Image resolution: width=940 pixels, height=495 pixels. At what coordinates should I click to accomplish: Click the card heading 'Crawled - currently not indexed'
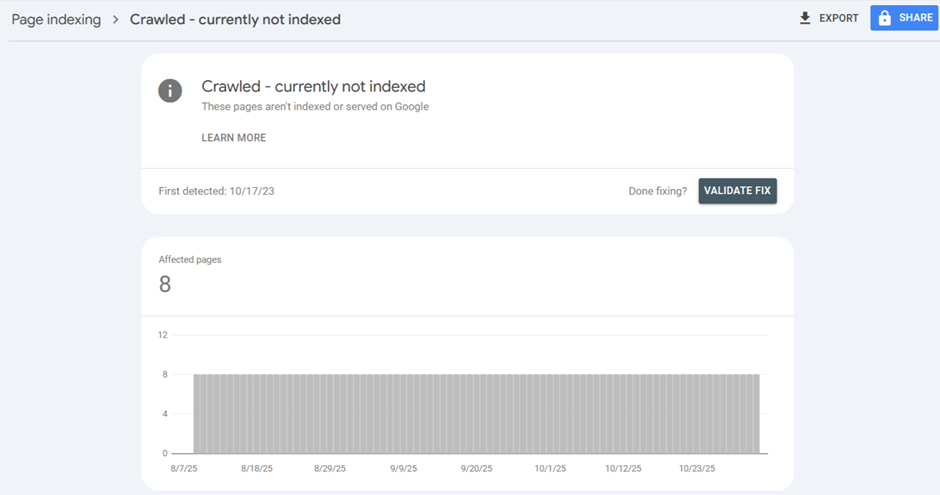pos(313,87)
